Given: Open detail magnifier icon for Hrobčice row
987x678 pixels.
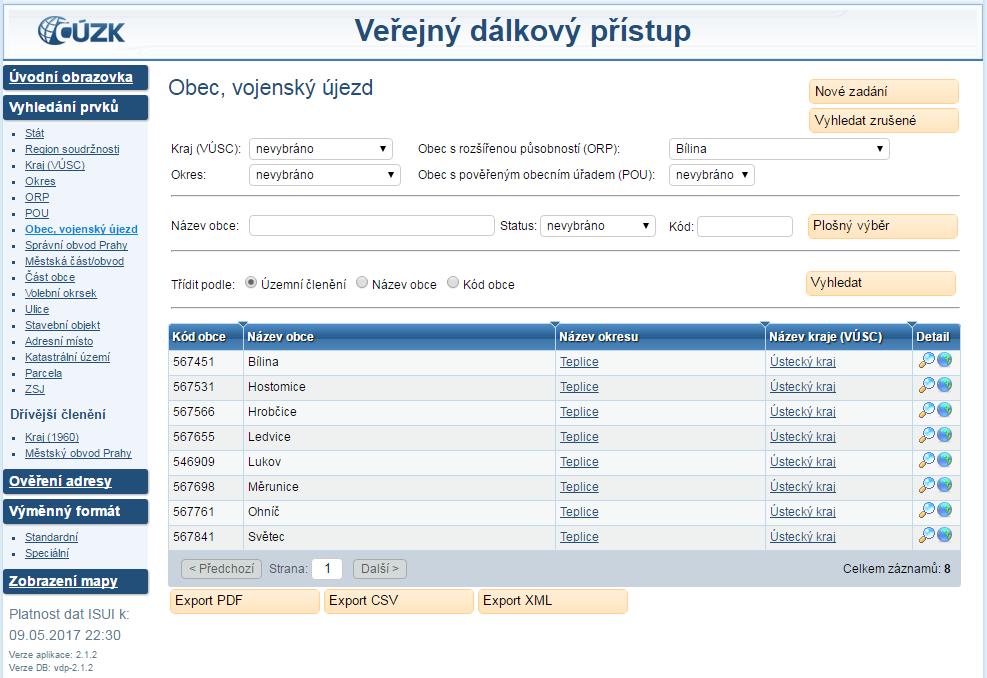Looking at the screenshot, I should point(927,410).
